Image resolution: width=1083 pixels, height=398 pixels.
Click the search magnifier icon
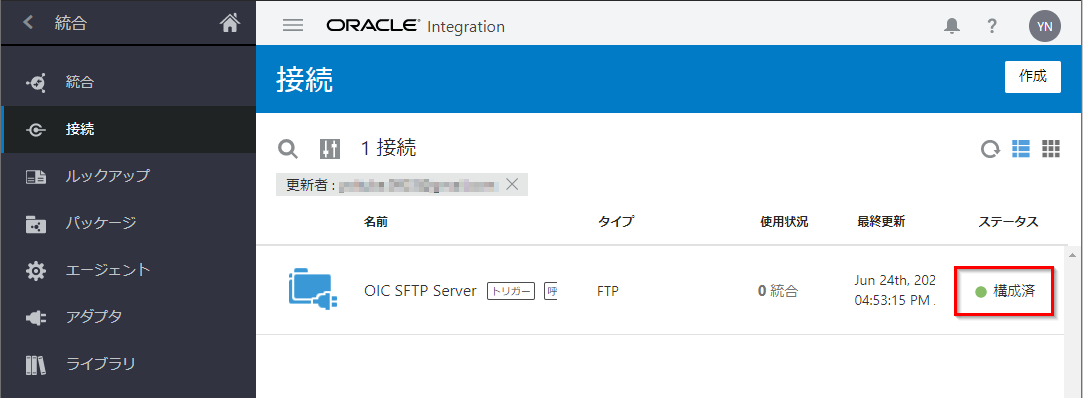click(x=287, y=148)
